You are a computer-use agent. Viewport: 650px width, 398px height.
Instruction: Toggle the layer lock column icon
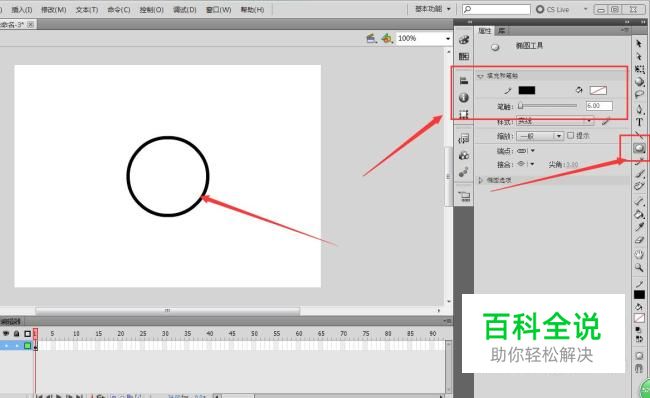16,333
